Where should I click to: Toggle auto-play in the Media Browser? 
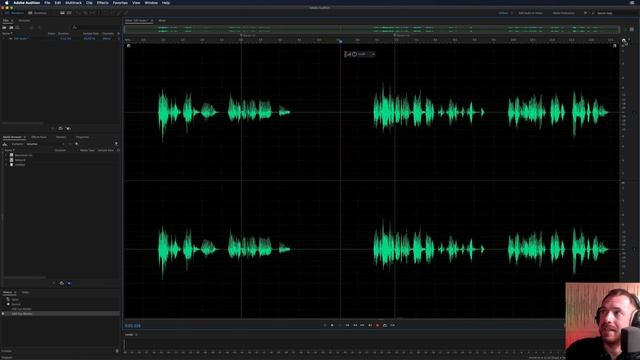[69, 283]
